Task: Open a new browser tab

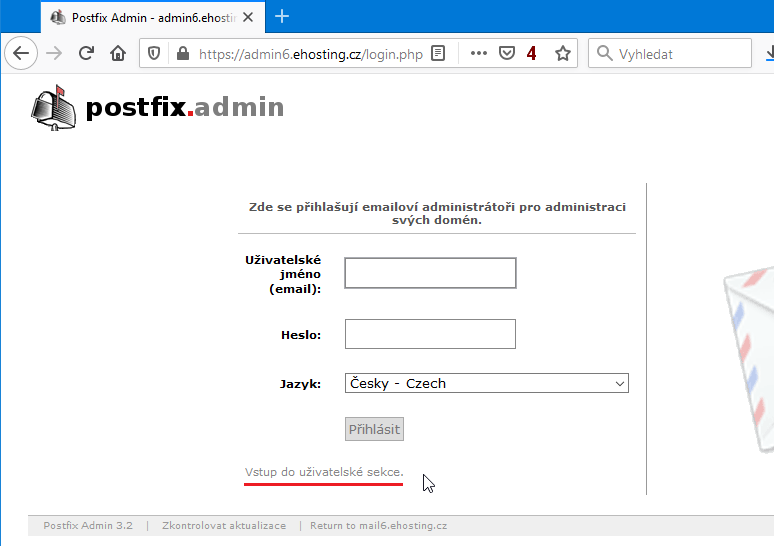Action: pos(282,17)
